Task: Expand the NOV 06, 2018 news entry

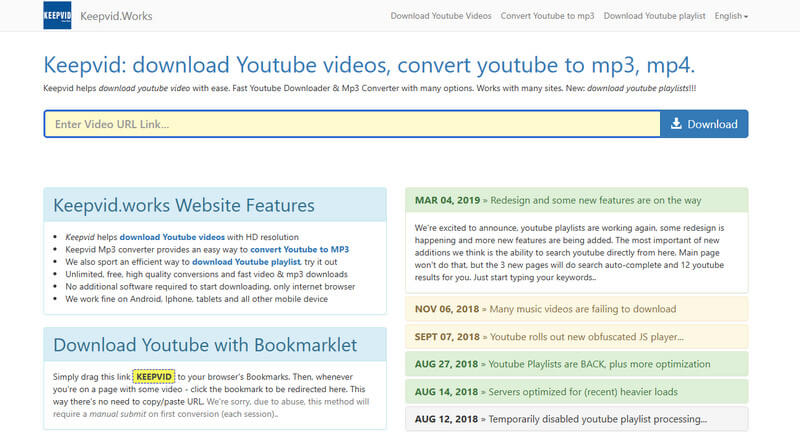Action: point(577,309)
